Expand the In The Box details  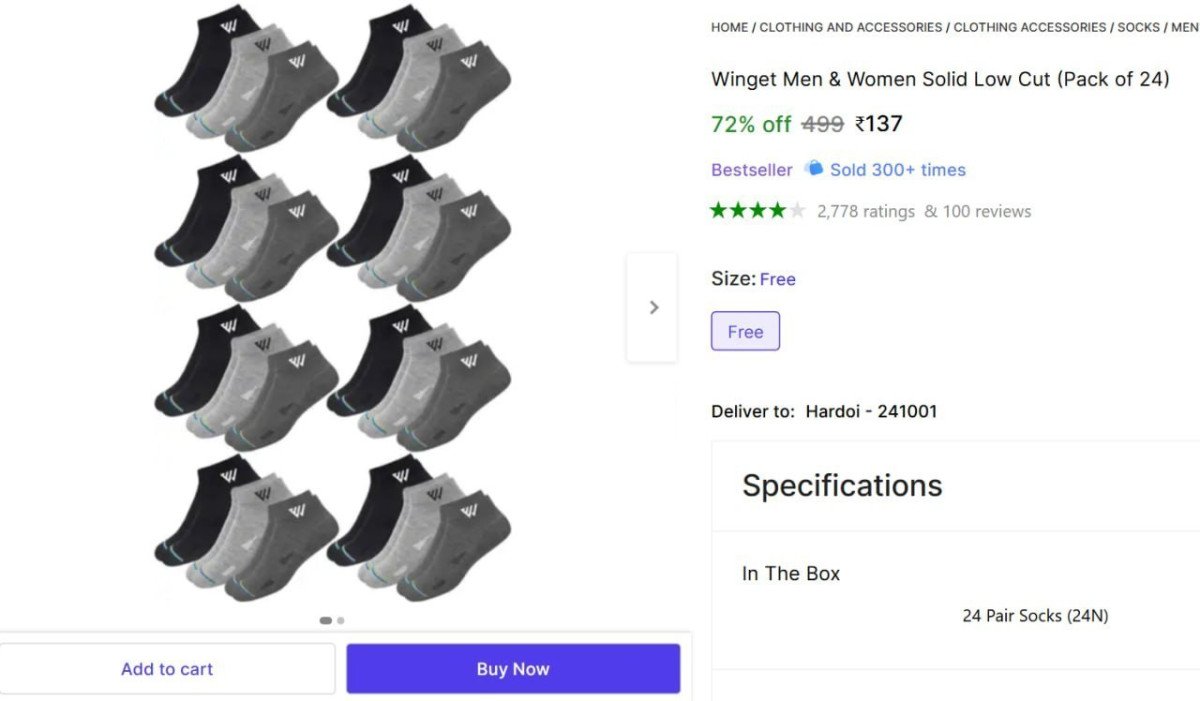click(791, 573)
